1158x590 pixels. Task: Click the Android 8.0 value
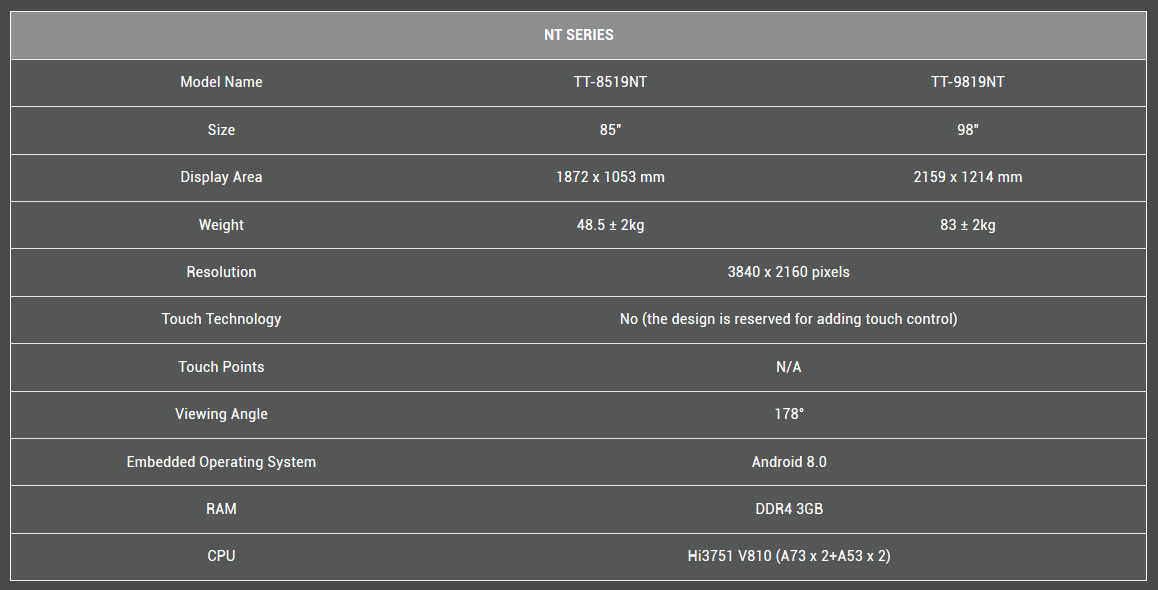tap(788, 462)
